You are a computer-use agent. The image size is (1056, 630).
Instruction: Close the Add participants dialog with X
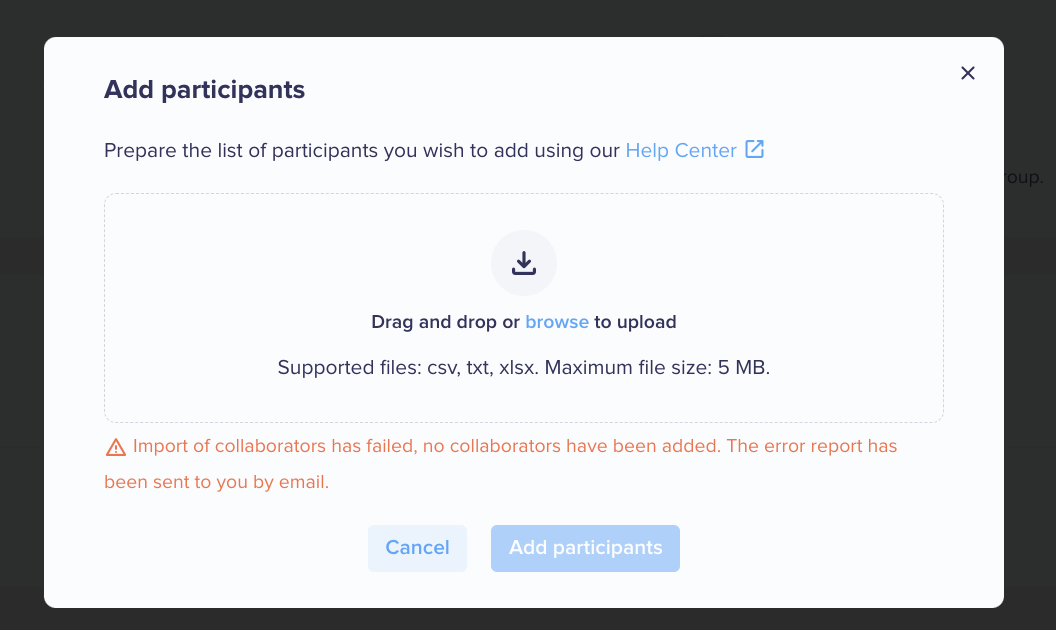tap(968, 73)
